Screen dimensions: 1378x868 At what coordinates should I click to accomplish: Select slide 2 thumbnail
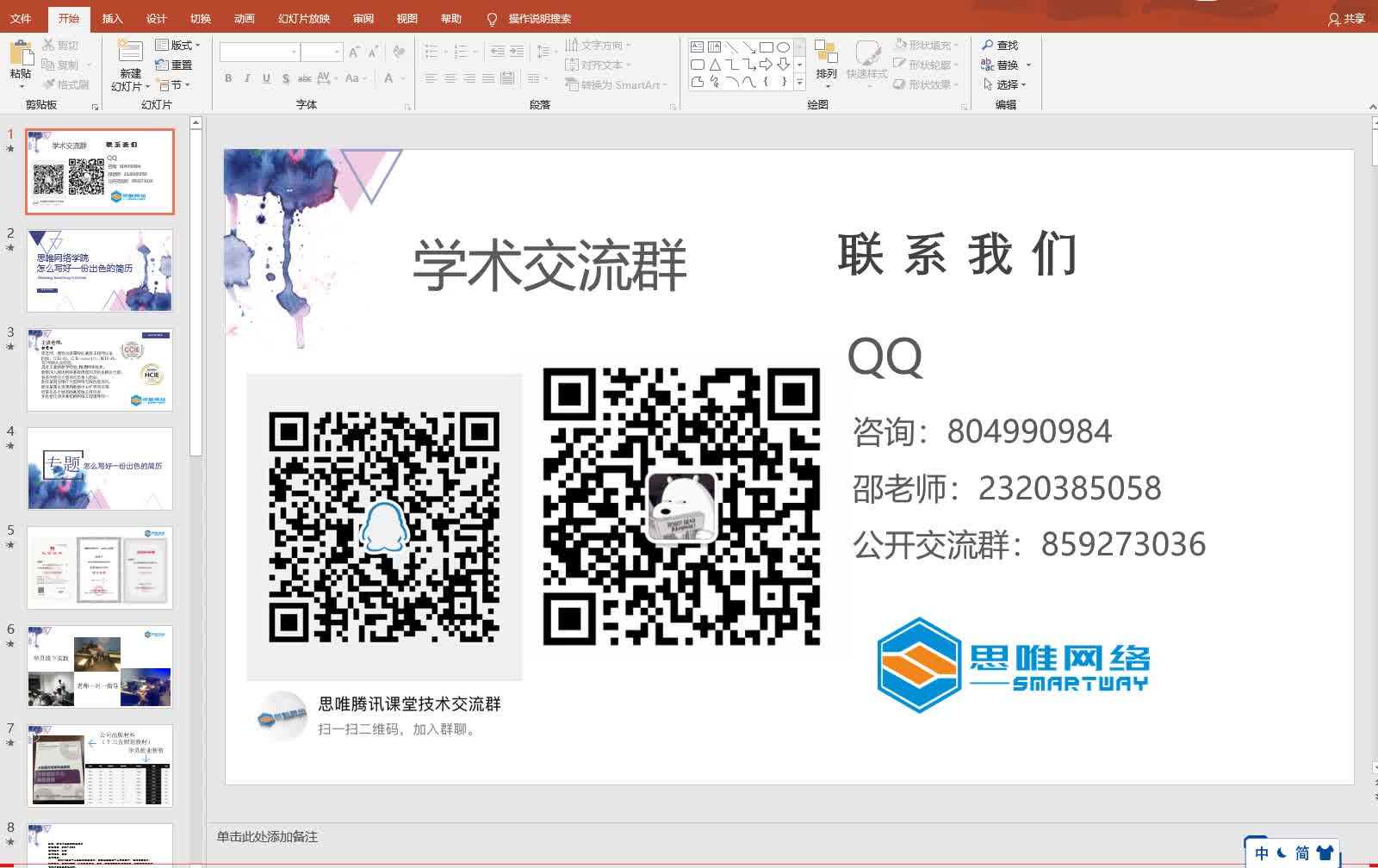pos(100,270)
